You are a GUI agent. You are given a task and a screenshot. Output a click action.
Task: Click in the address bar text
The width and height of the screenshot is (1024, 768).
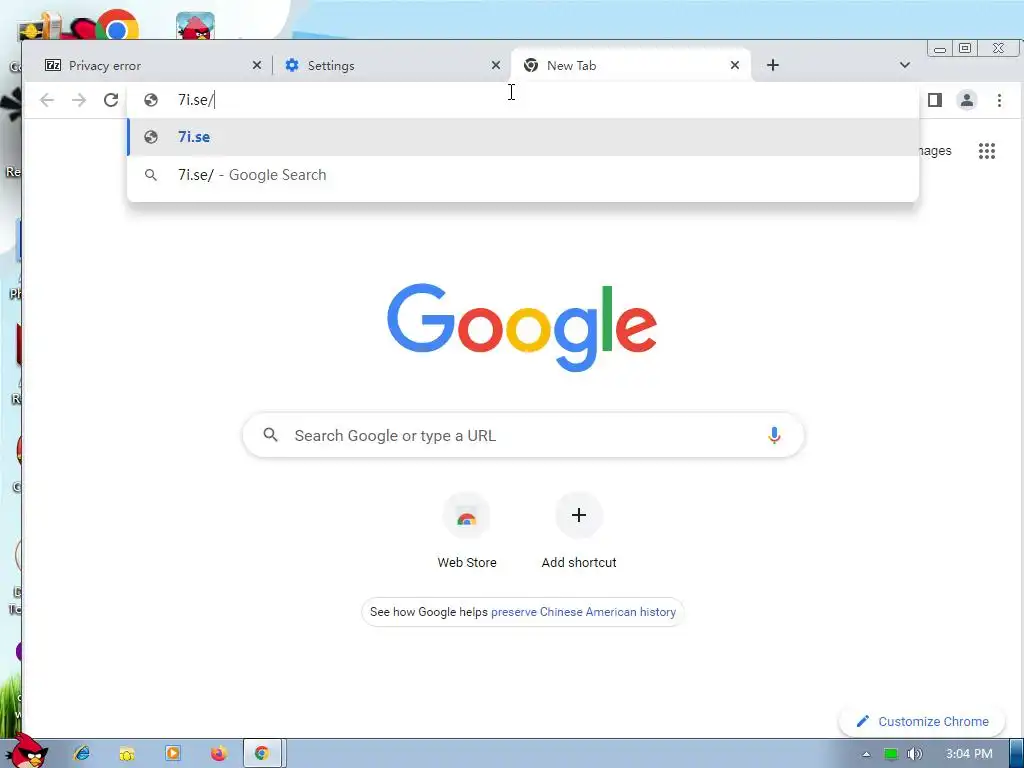coord(196,100)
